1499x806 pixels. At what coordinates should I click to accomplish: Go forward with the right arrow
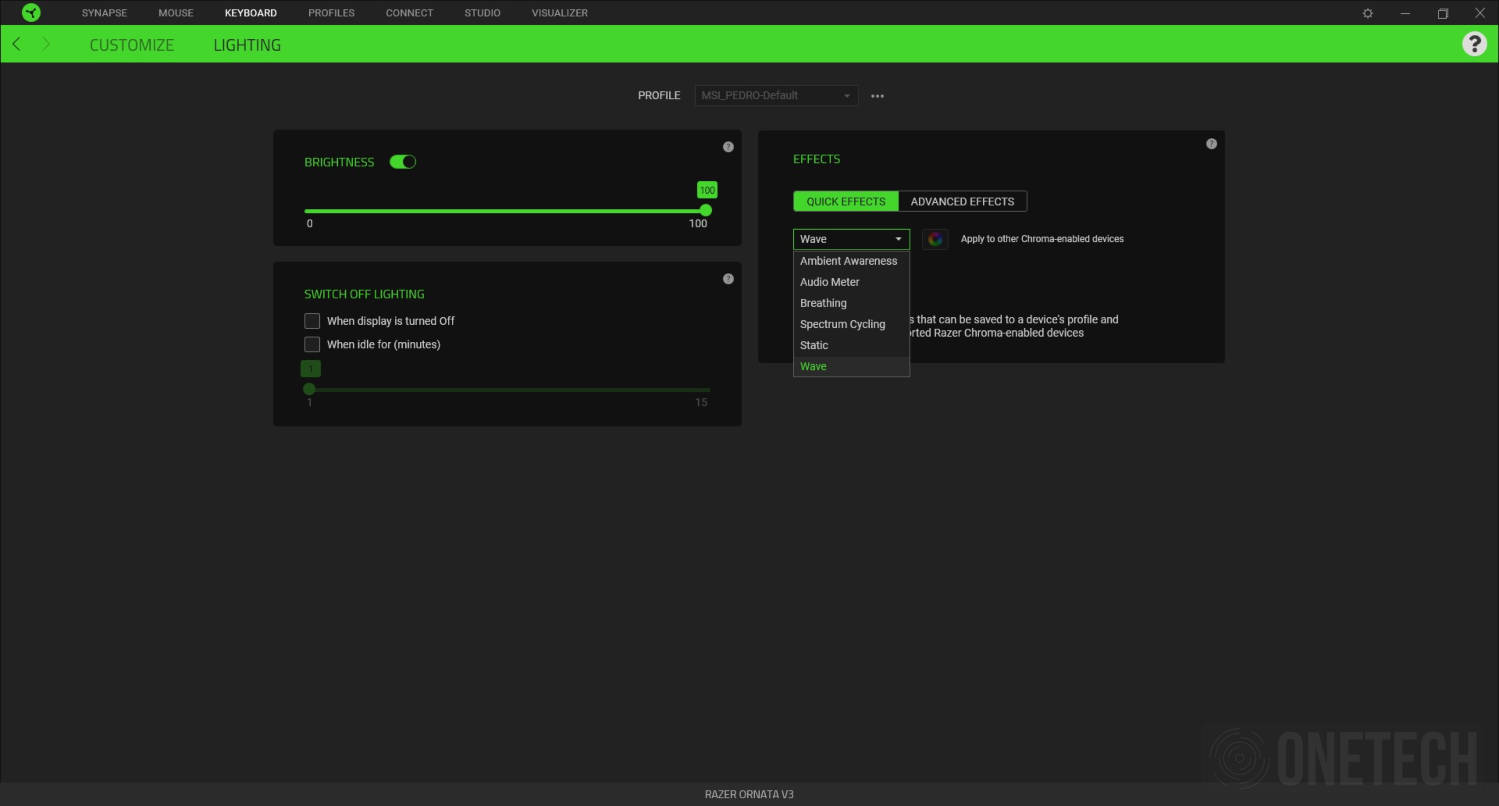pyautogui.click(x=46, y=44)
